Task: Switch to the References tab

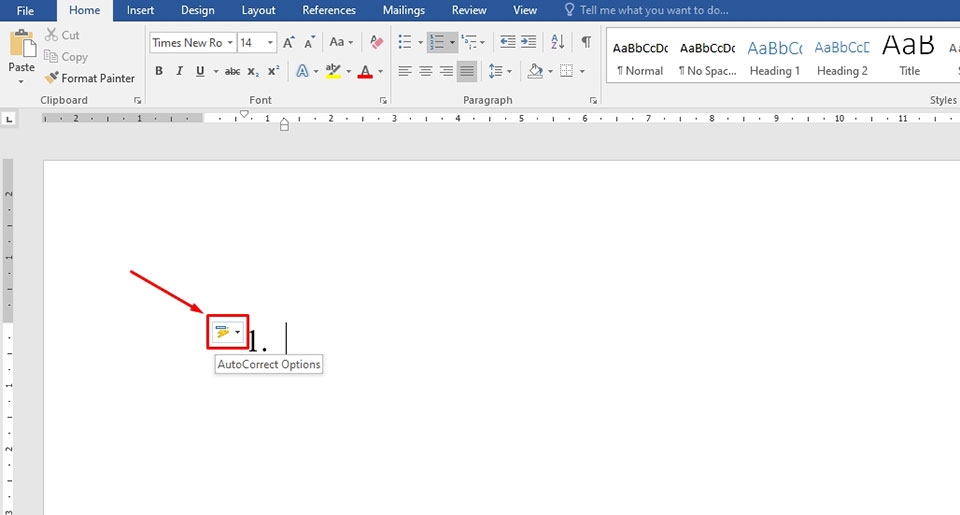Action: [x=329, y=10]
